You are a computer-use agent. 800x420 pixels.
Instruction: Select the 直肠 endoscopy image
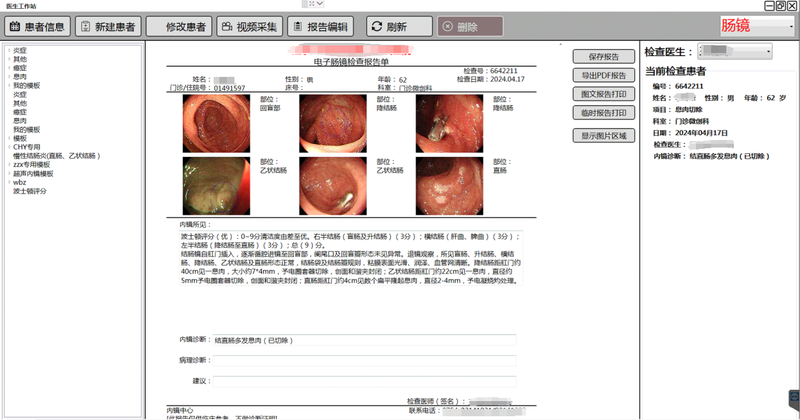tap(449, 186)
